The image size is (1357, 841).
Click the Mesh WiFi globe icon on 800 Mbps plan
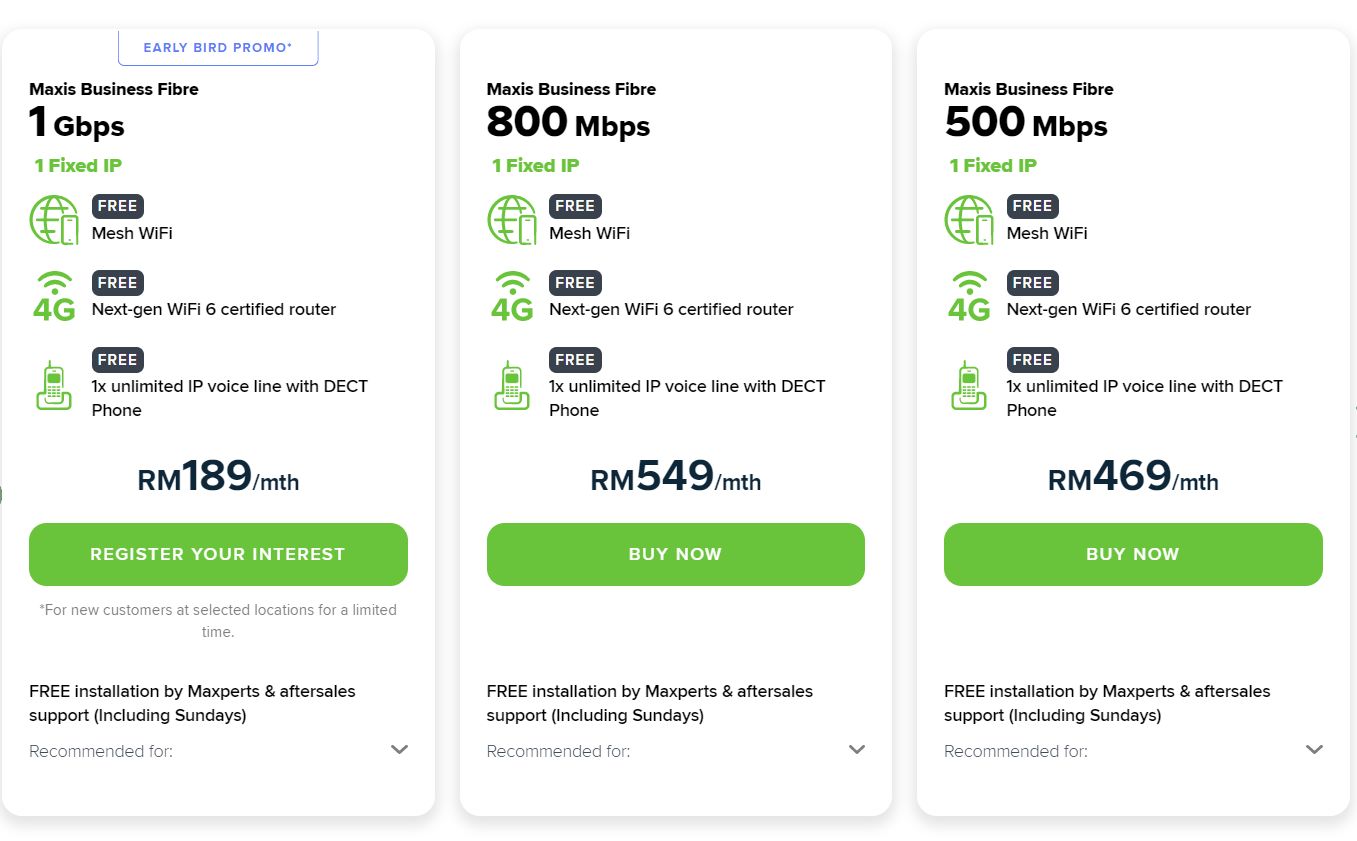511,220
